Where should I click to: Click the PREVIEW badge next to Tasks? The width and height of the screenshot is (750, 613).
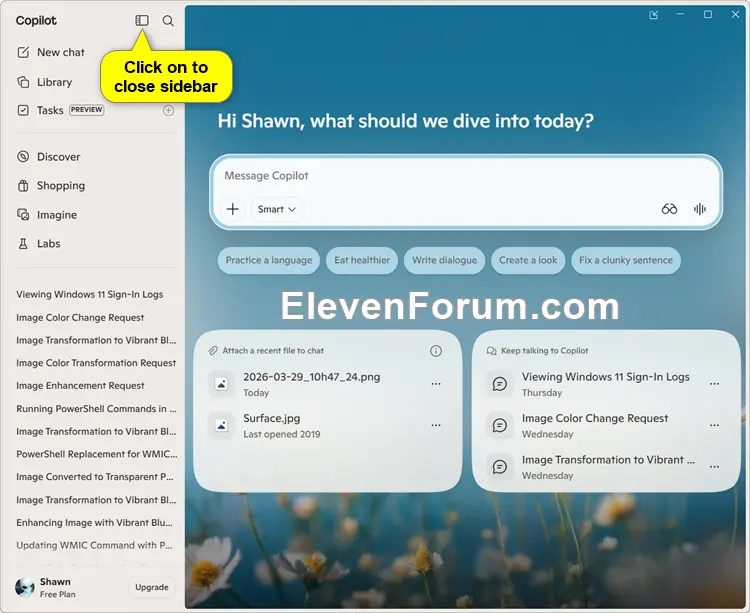point(87,109)
